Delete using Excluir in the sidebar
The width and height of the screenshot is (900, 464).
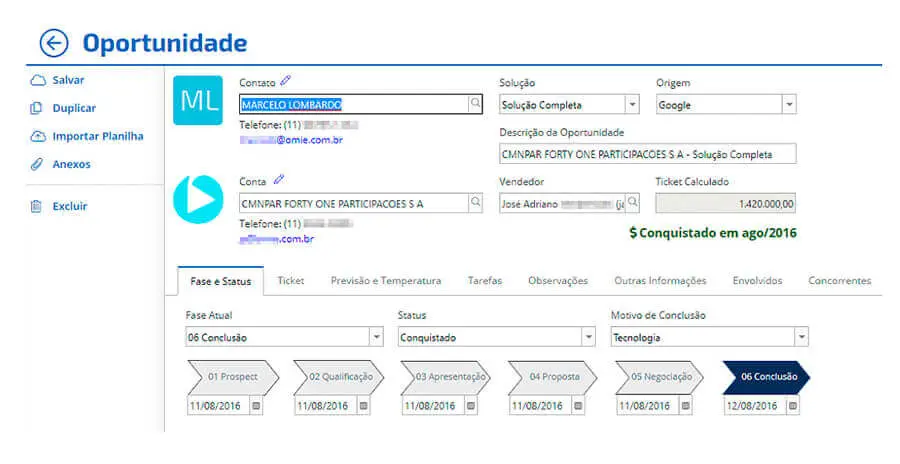click(69, 206)
